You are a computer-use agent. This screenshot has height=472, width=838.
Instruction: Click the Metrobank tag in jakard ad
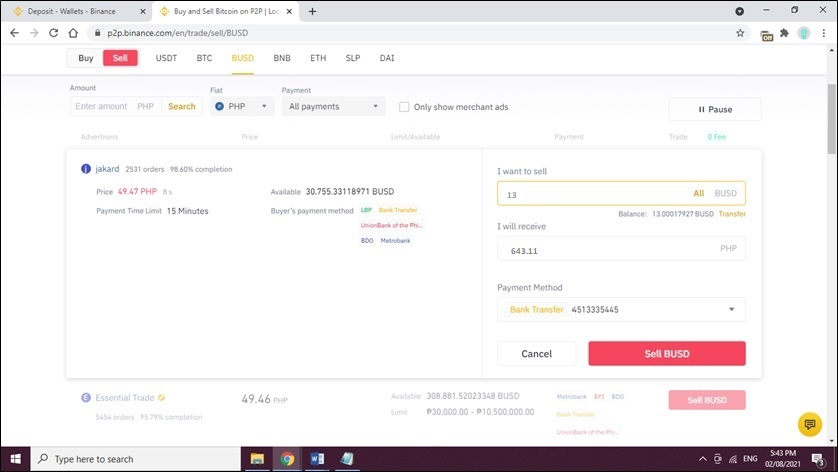tap(395, 241)
